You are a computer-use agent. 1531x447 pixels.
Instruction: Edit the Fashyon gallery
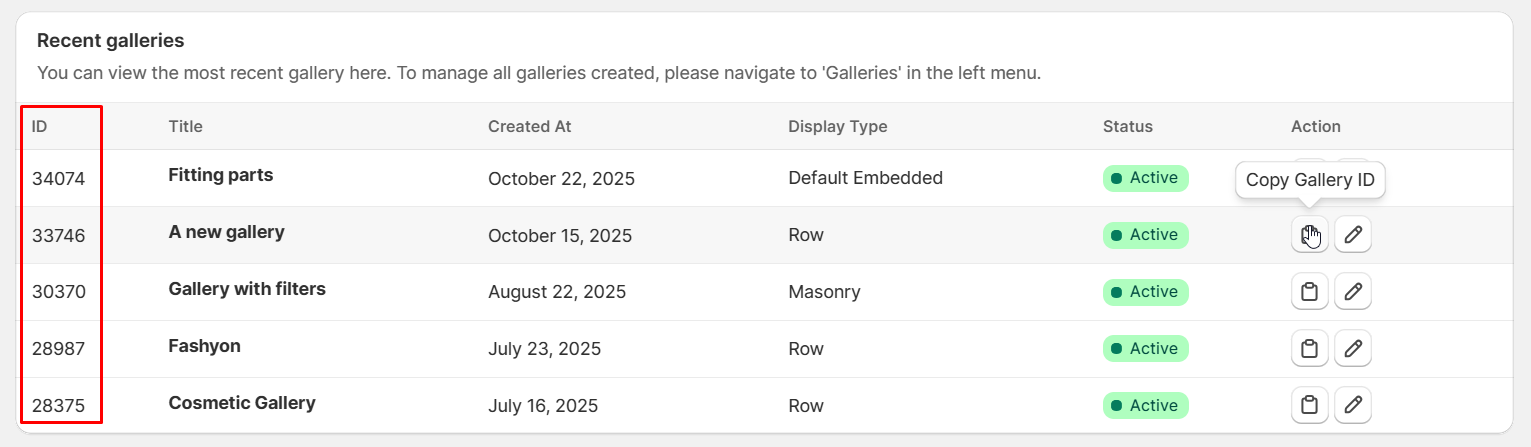click(x=1353, y=349)
